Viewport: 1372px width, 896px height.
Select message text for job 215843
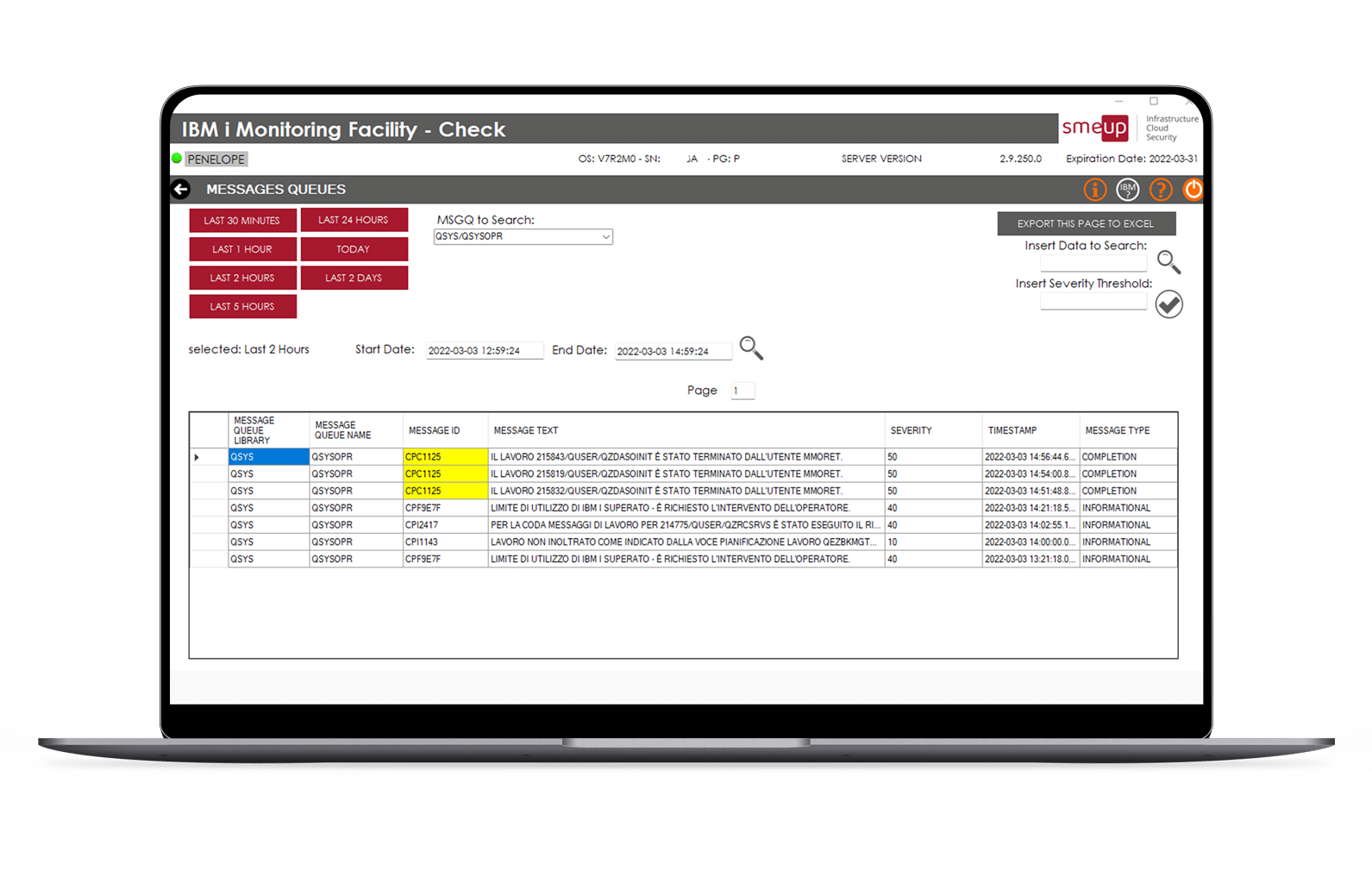point(686,457)
